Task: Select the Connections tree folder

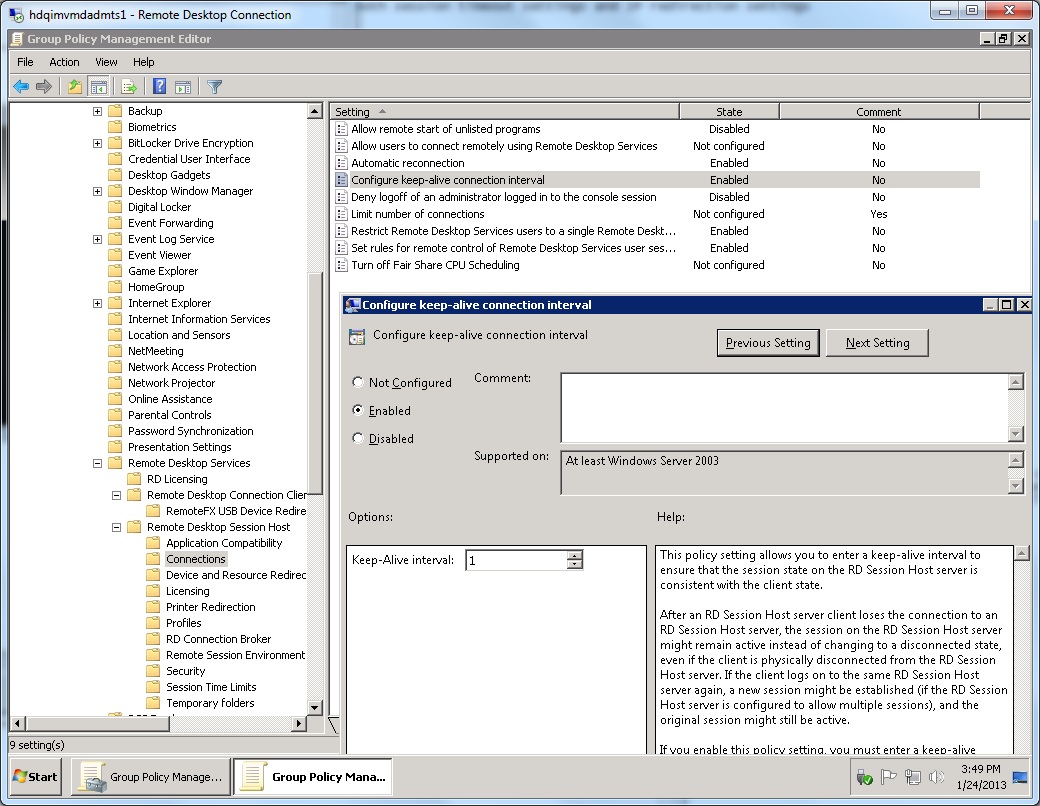Action: tap(196, 559)
